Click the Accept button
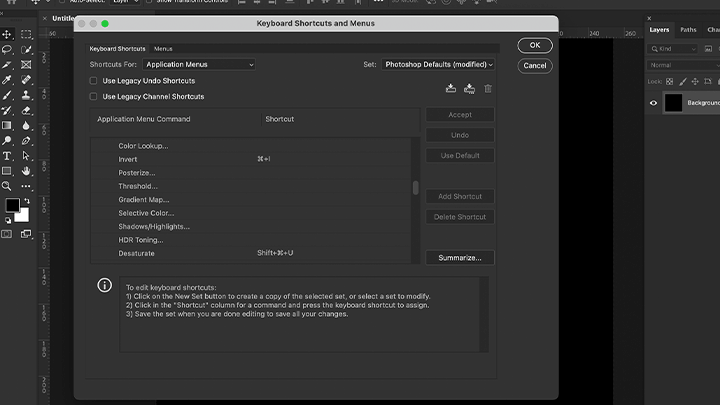The height and width of the screenshot is (405, 720). [x=460, y=115]
